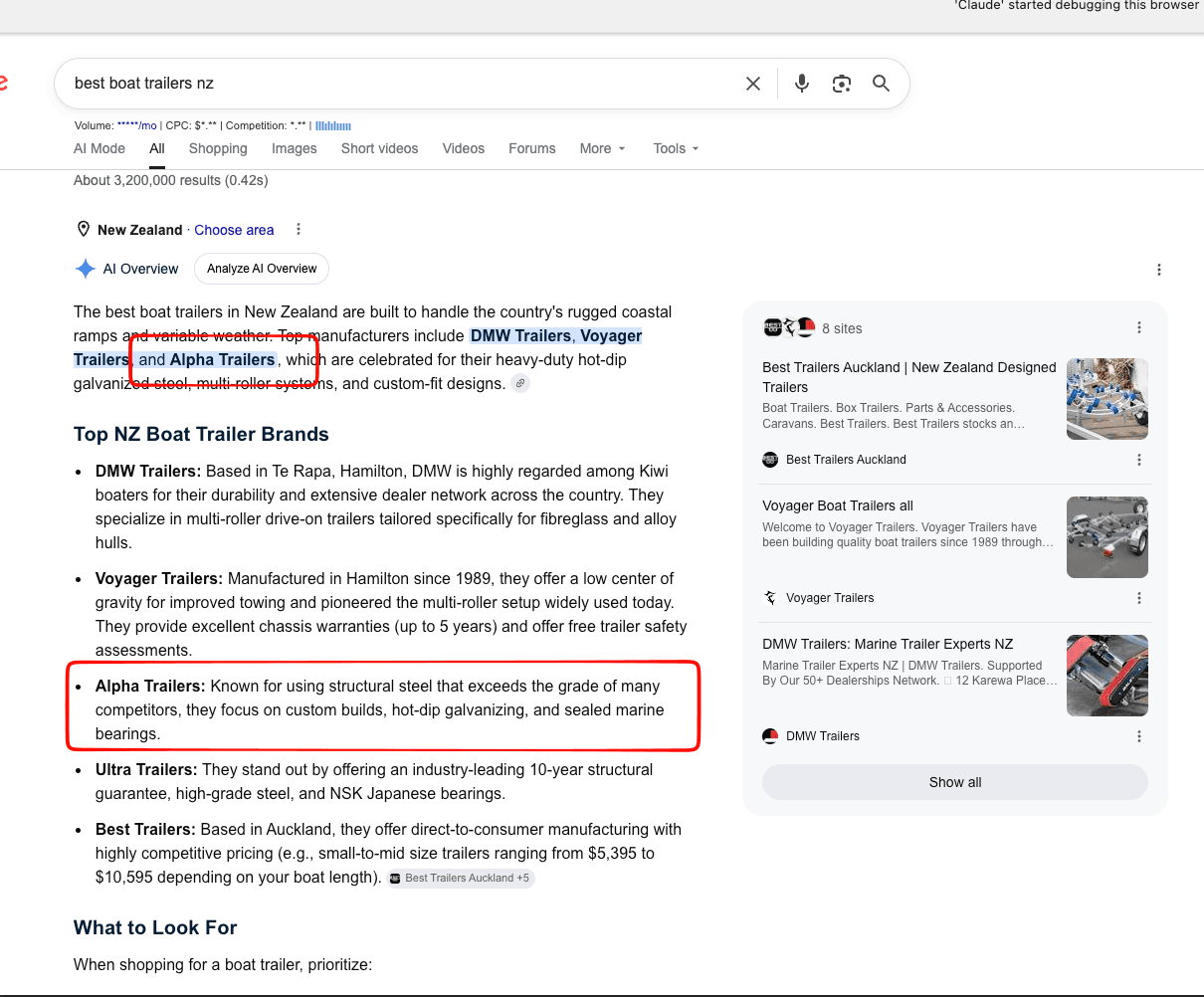Expand the More search filters dropdown

(603, 148)
